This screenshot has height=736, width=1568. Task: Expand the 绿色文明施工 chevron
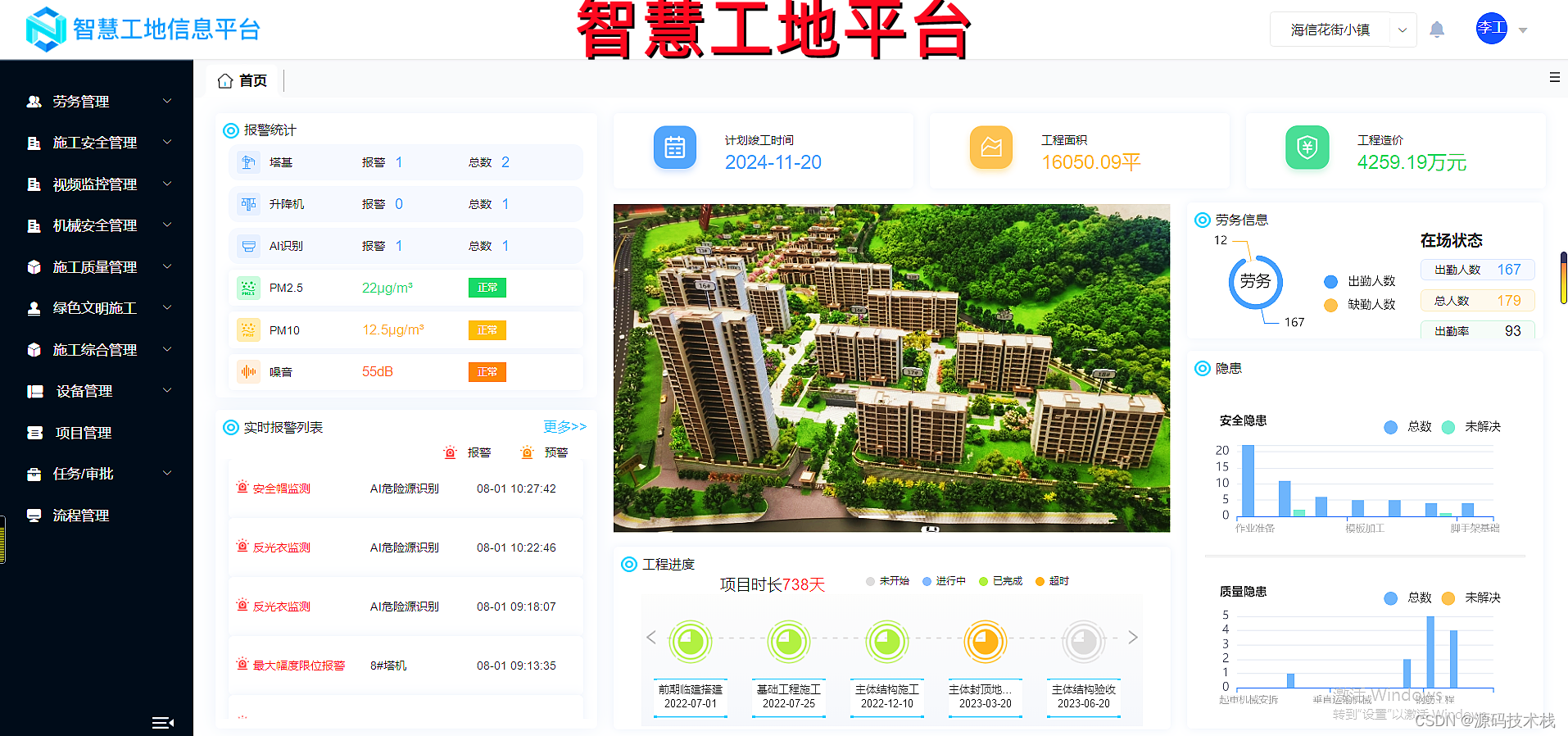coord(167,307)
